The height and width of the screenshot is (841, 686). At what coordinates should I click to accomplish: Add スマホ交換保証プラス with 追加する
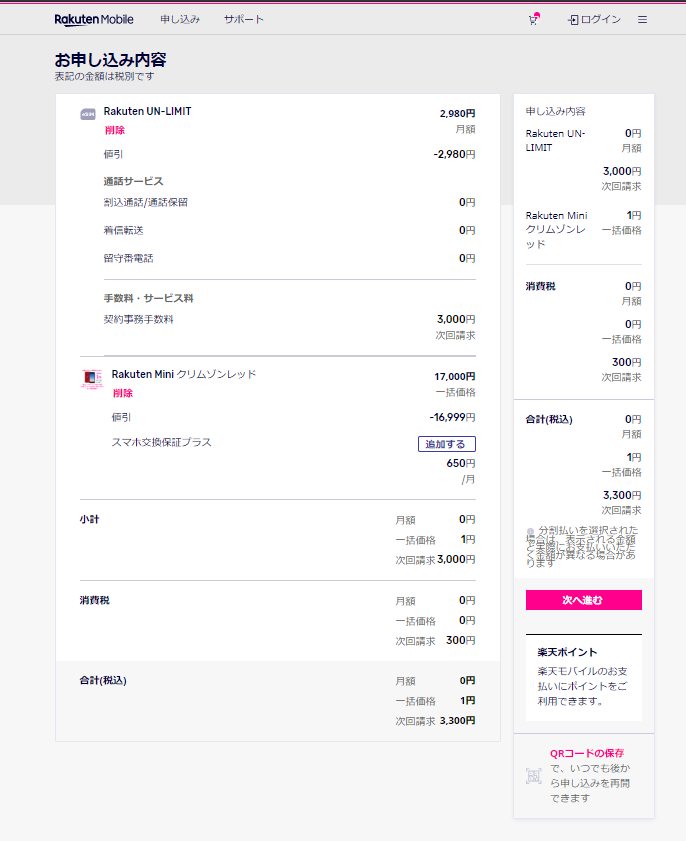click(x=447, y=444)
